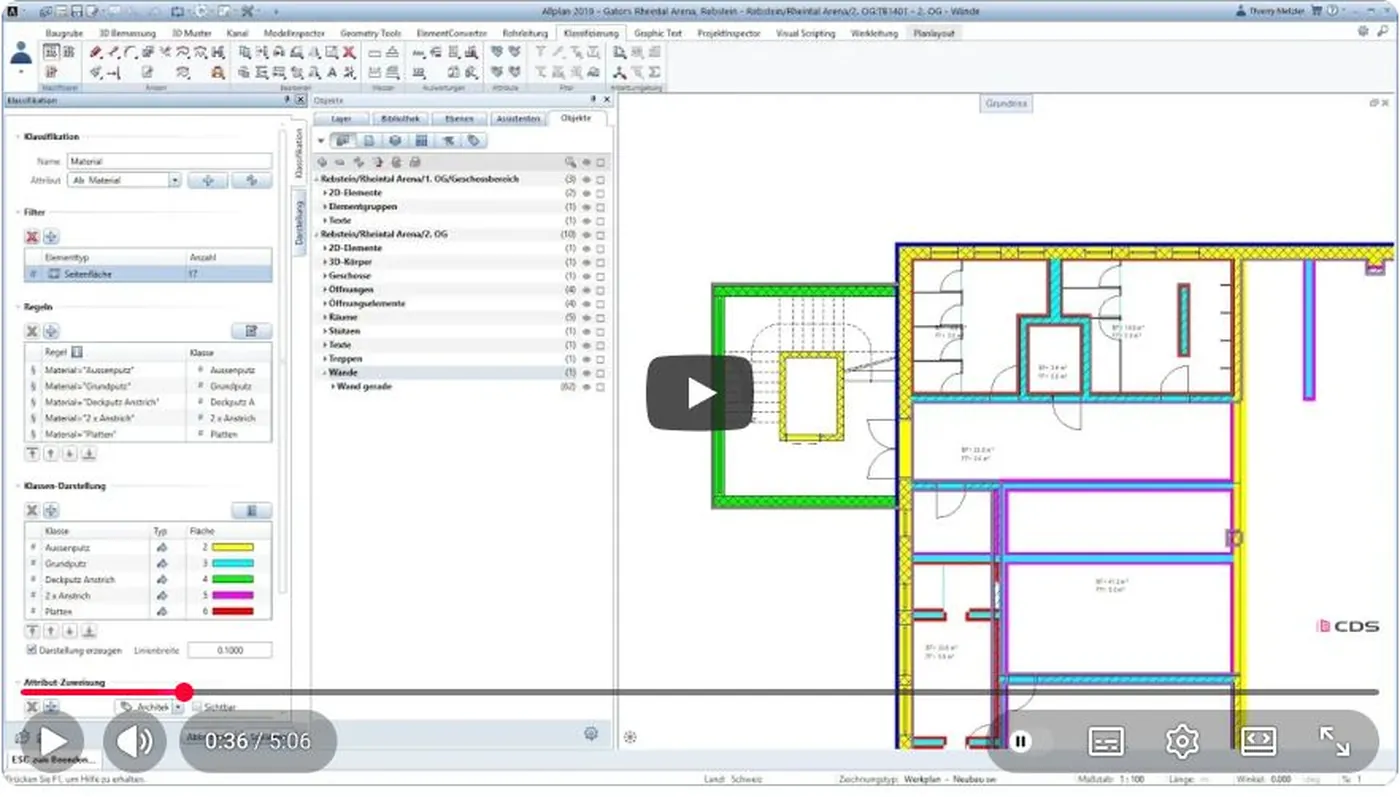Toggle visibility of Räume with the eye icon
Viewport: 1400px width, 797px height.
(586, 317)
